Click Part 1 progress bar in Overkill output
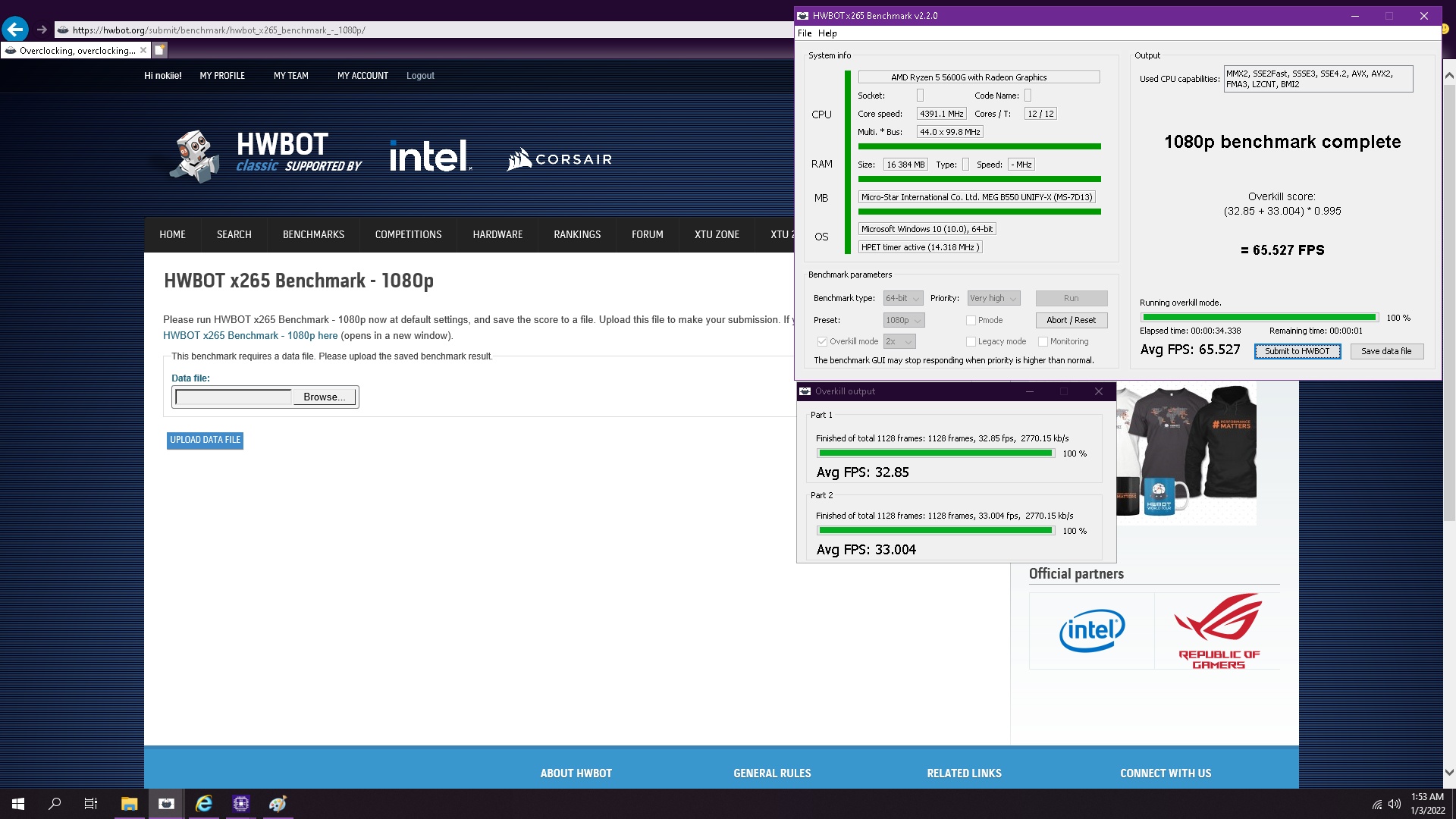Image resolution: width=1456 pixels, height=819 pixels. tap(936, 453)
